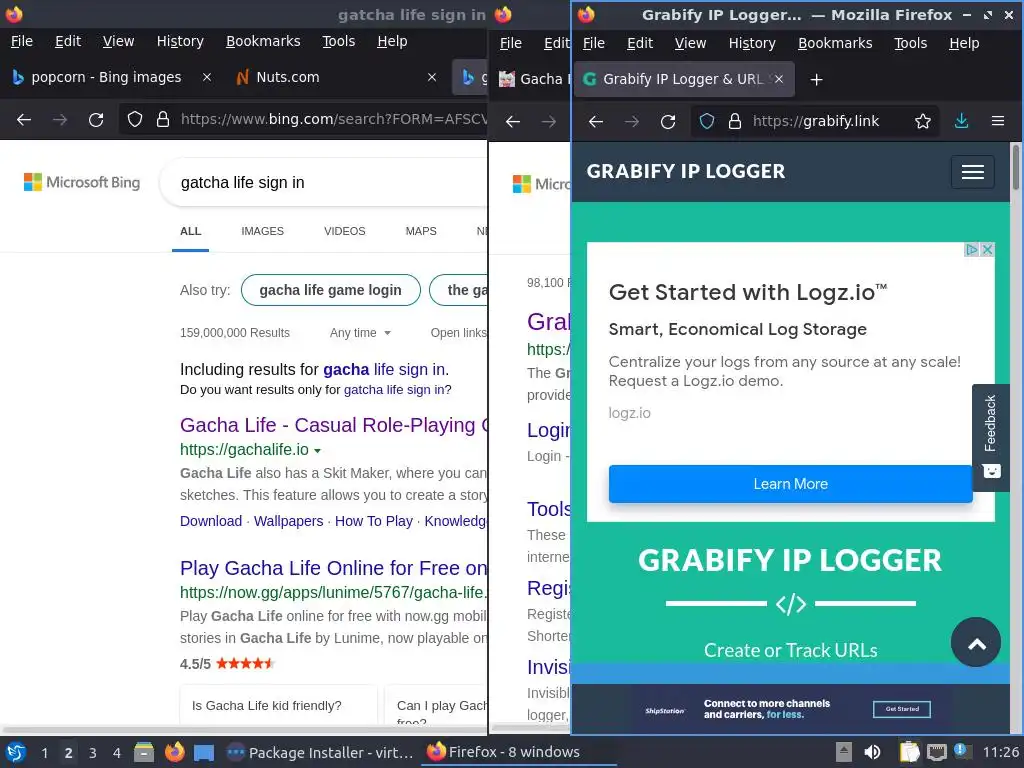Expand the Any time filter dropdown

click(x=360, y=332)
